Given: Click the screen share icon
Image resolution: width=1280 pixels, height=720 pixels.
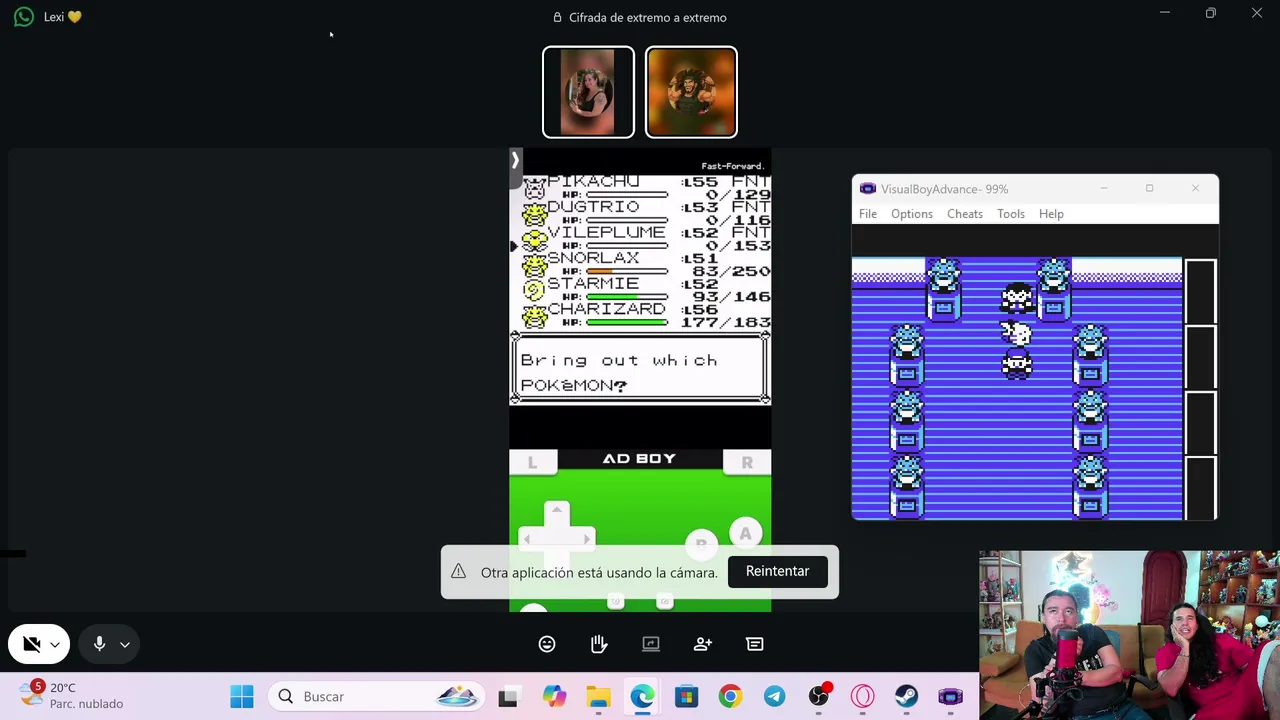Looking at the screenshot, I should point(651,645).
